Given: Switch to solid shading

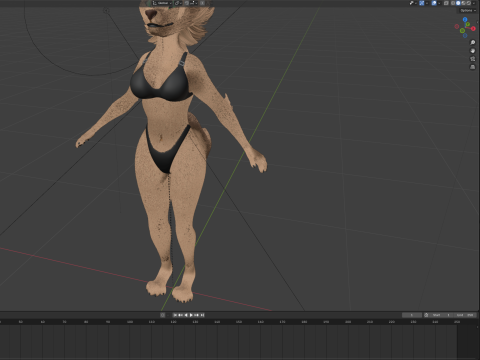Looking at the screenshot, I should pos(458,3).
